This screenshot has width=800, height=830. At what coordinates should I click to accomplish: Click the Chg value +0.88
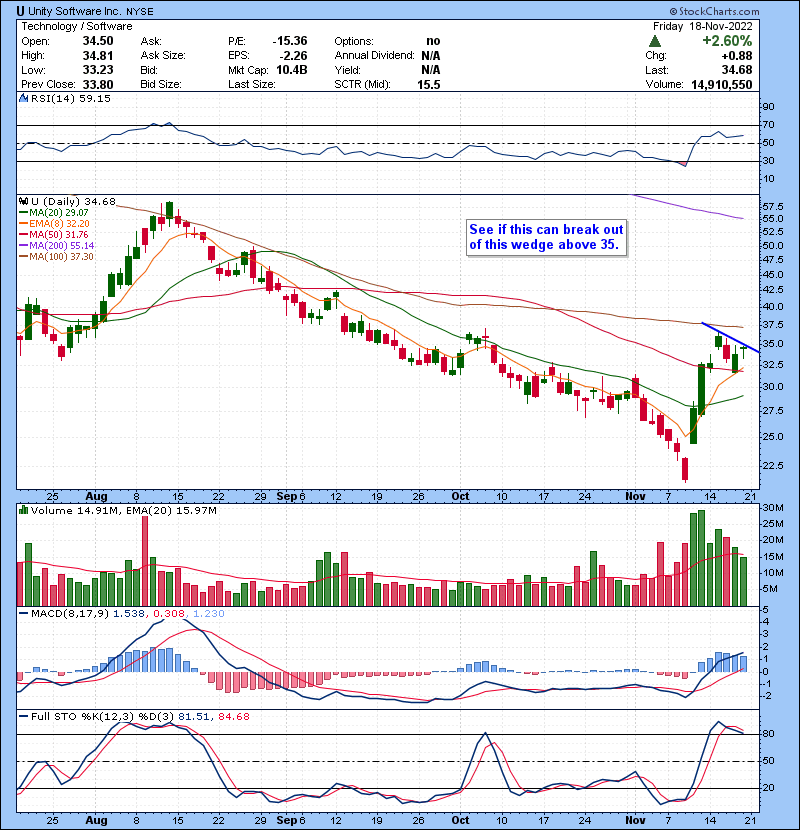(x=736, y=55)
